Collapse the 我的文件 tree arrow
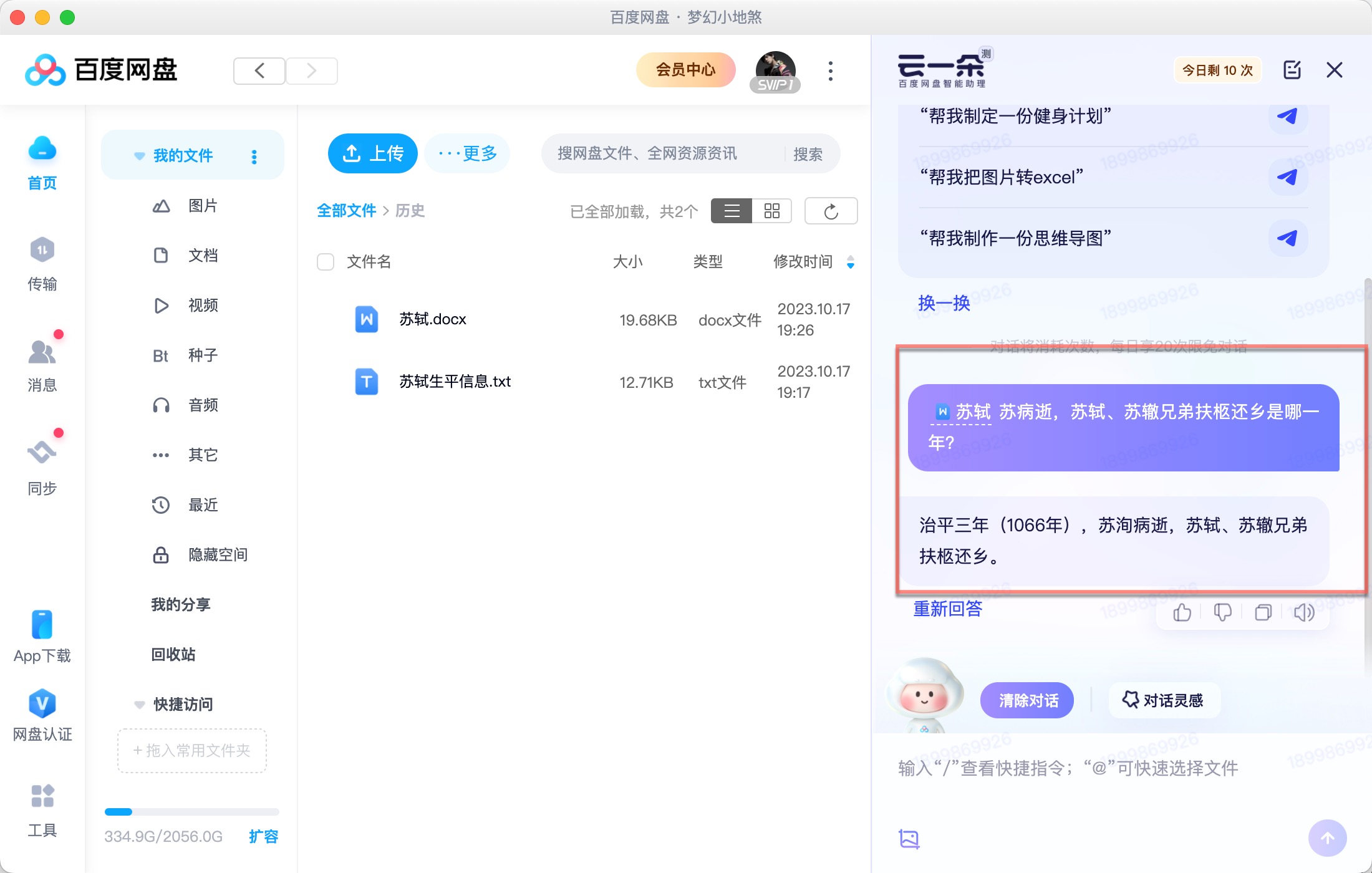 tap(140, 156)
